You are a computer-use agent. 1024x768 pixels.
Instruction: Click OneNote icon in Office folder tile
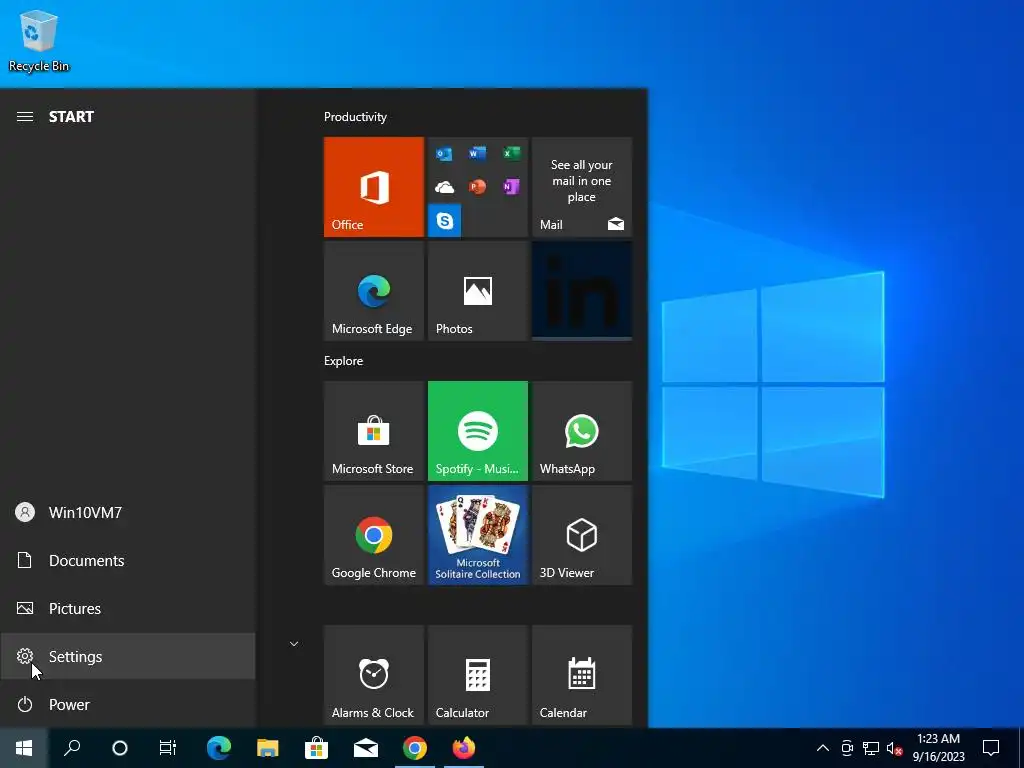[511, 187]
